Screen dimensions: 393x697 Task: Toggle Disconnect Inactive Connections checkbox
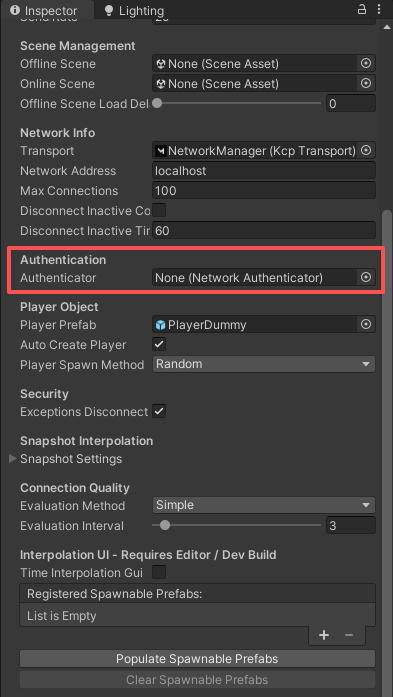point(159,210)
